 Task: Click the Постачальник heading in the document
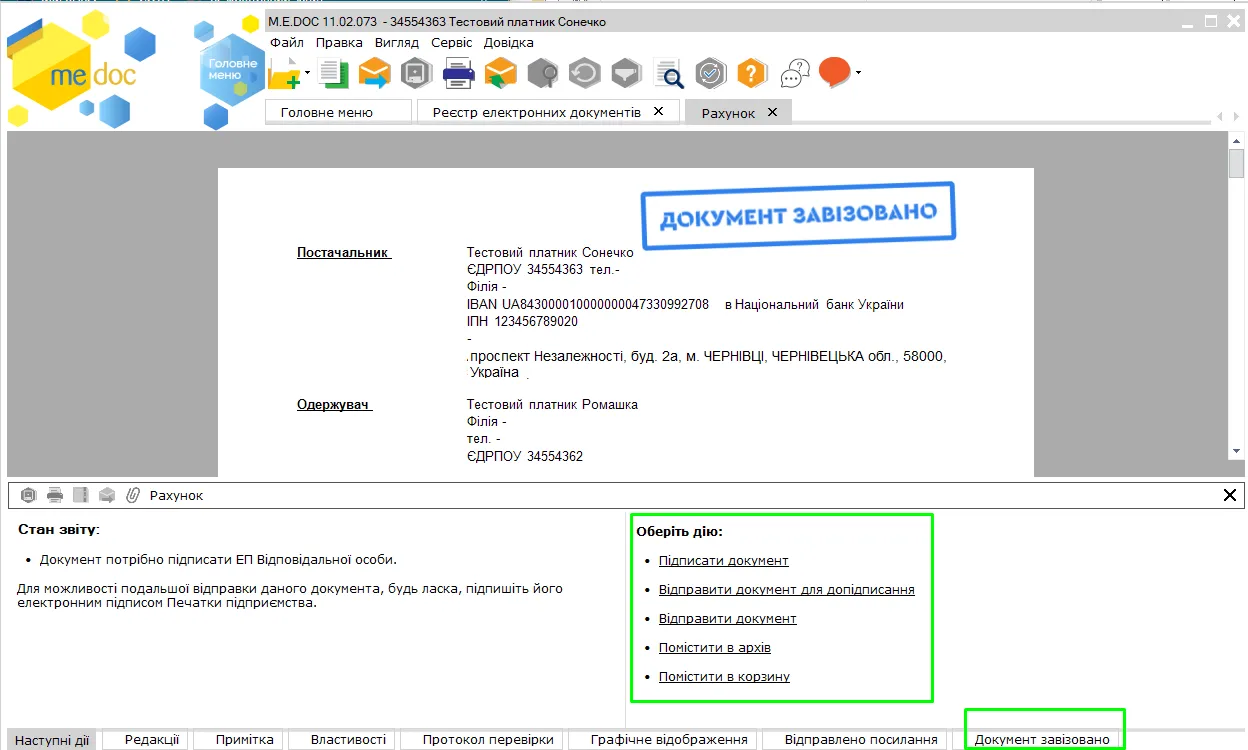[x=344, y=253]
